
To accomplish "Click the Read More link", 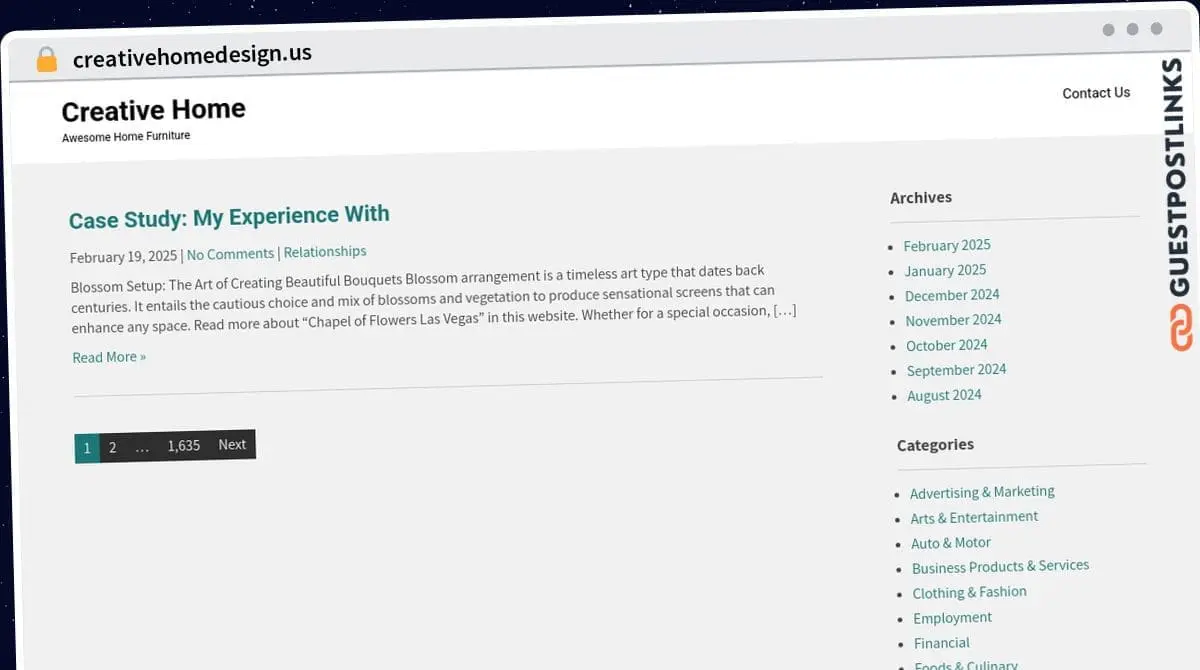I will click(109, 357).
